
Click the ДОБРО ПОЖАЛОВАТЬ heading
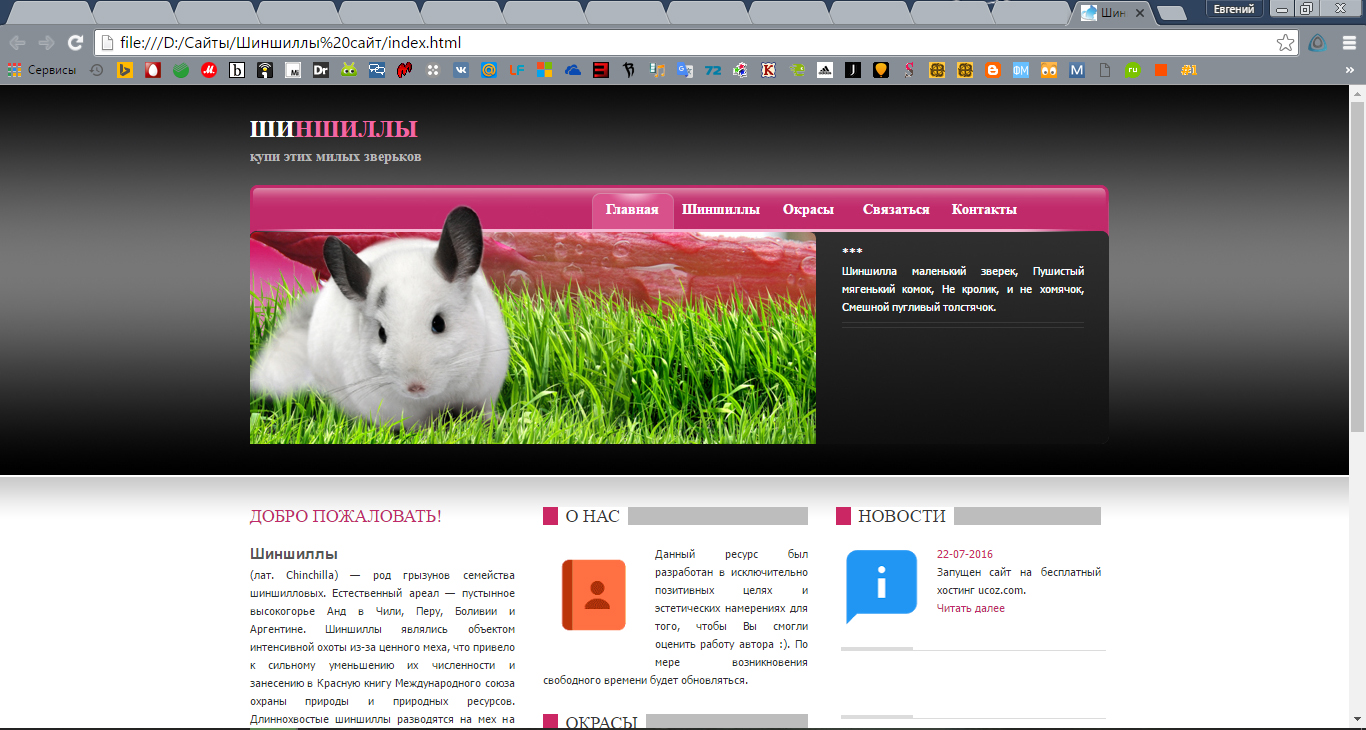tap(346, 517)
